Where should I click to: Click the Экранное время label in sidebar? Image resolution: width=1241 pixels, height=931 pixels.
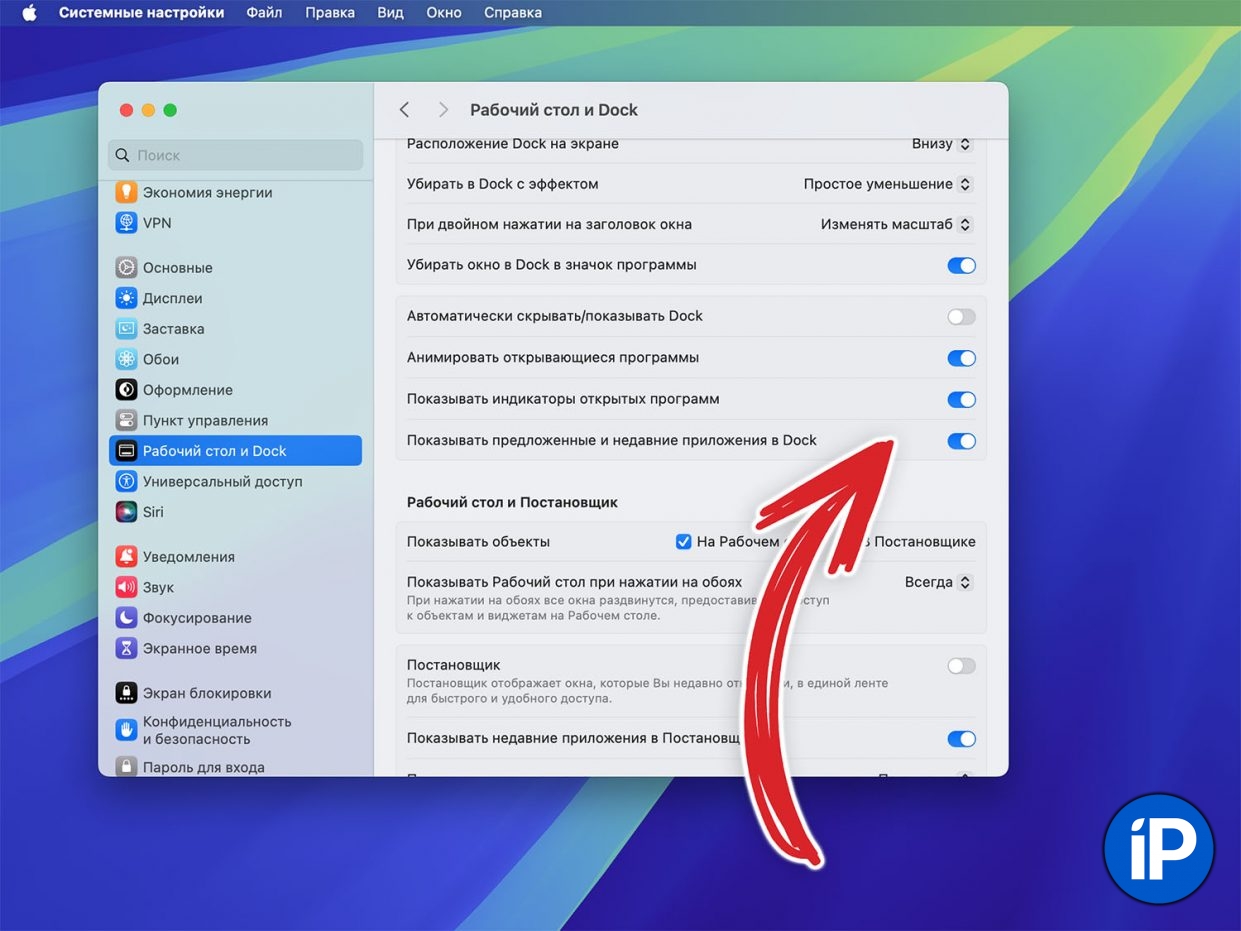pyautogui.click(x=200, y=648)
